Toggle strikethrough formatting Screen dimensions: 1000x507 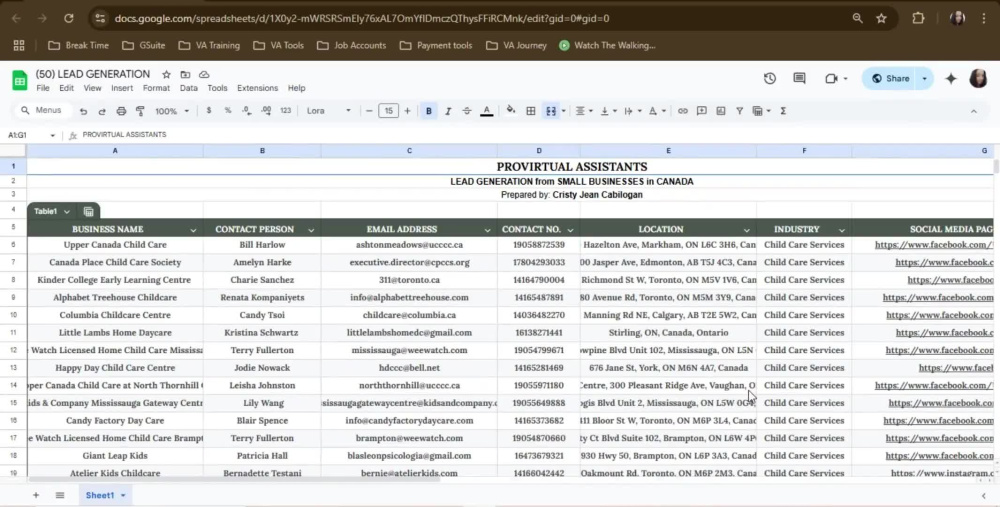(467, 111)
